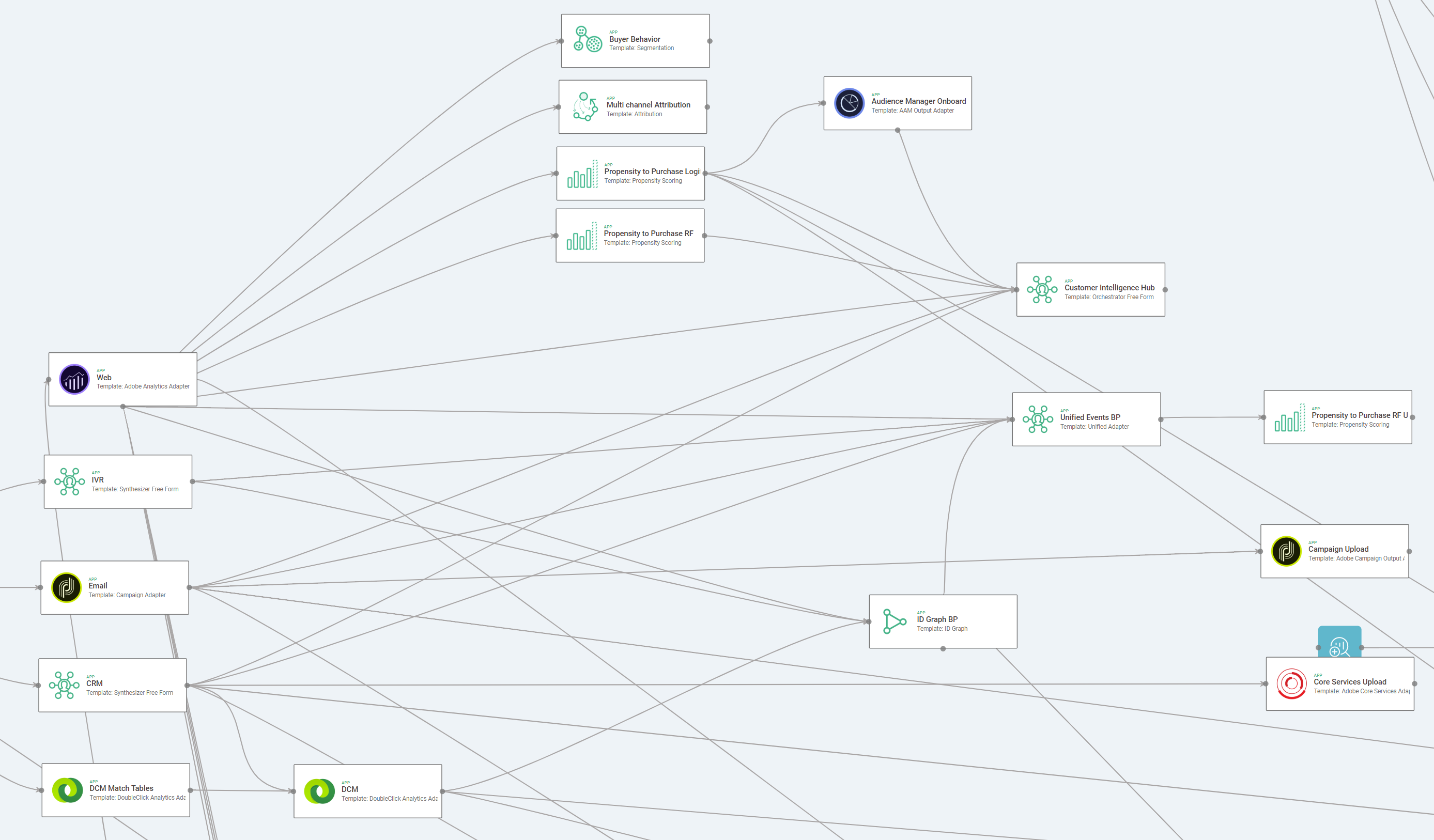Click the Web Adobe Analytics icon
The image size is (1434, 840).
point(74,379)
